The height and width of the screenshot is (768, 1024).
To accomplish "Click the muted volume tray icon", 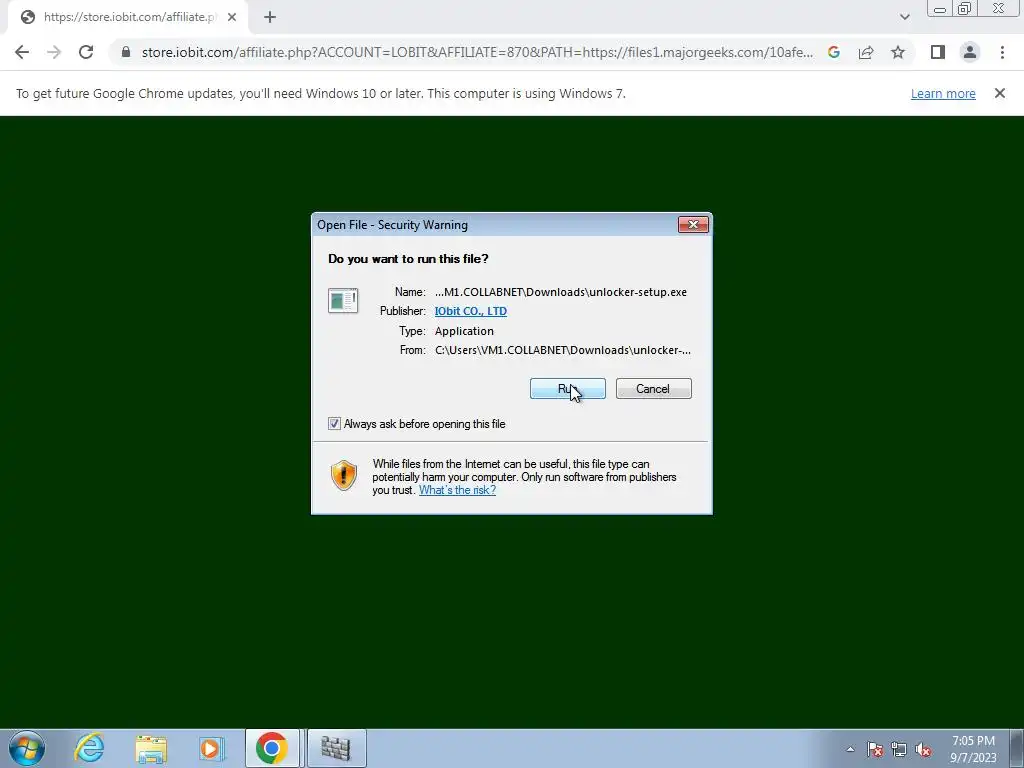I will point(923,749).
